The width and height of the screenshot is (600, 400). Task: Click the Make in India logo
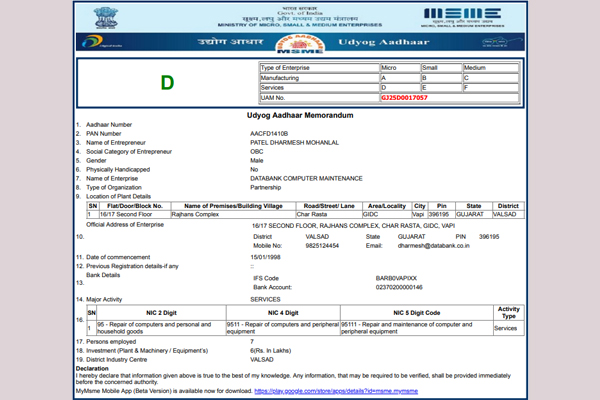click(501, 42)
